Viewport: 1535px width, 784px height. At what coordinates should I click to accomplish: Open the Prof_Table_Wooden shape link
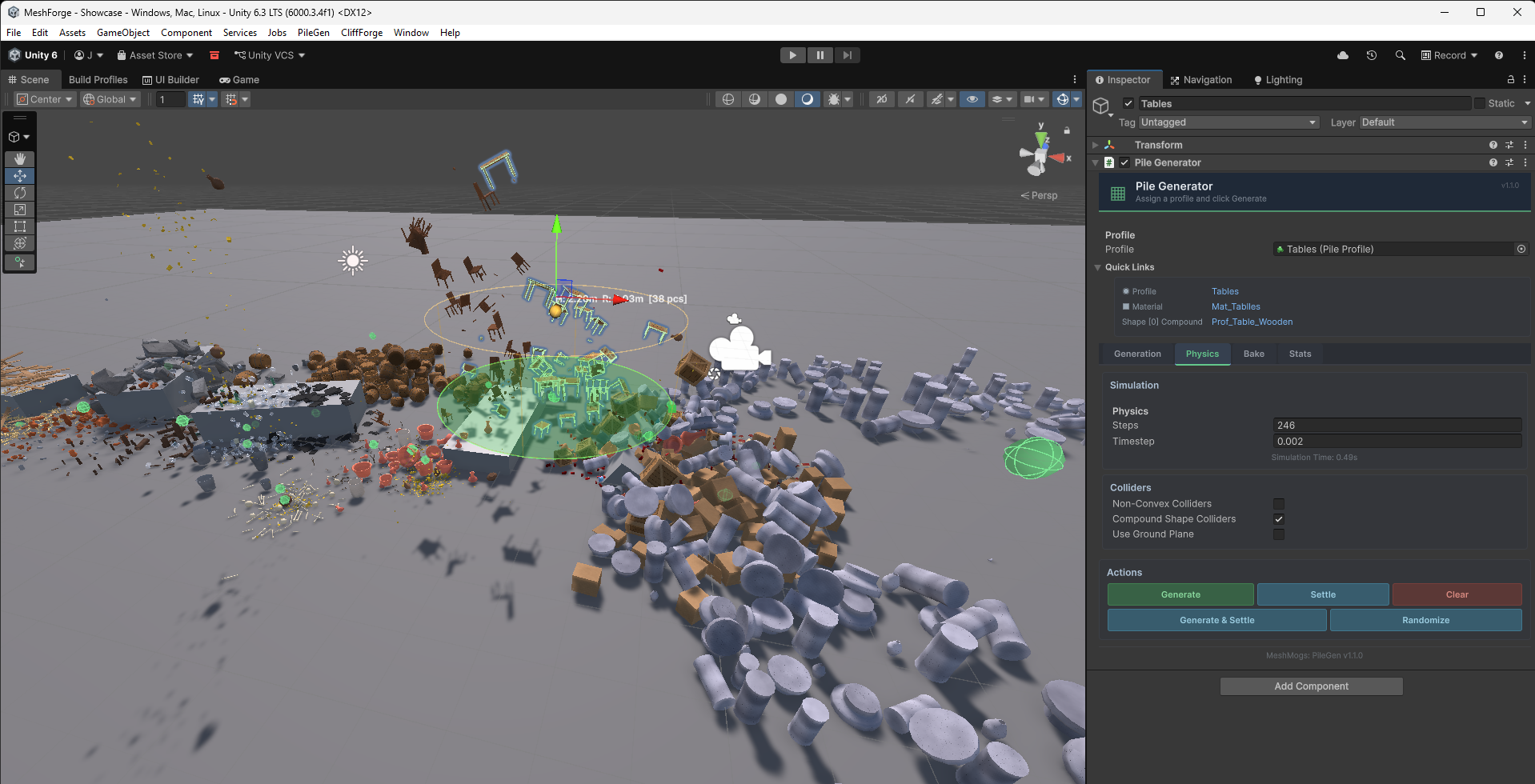pos(1252,322)
